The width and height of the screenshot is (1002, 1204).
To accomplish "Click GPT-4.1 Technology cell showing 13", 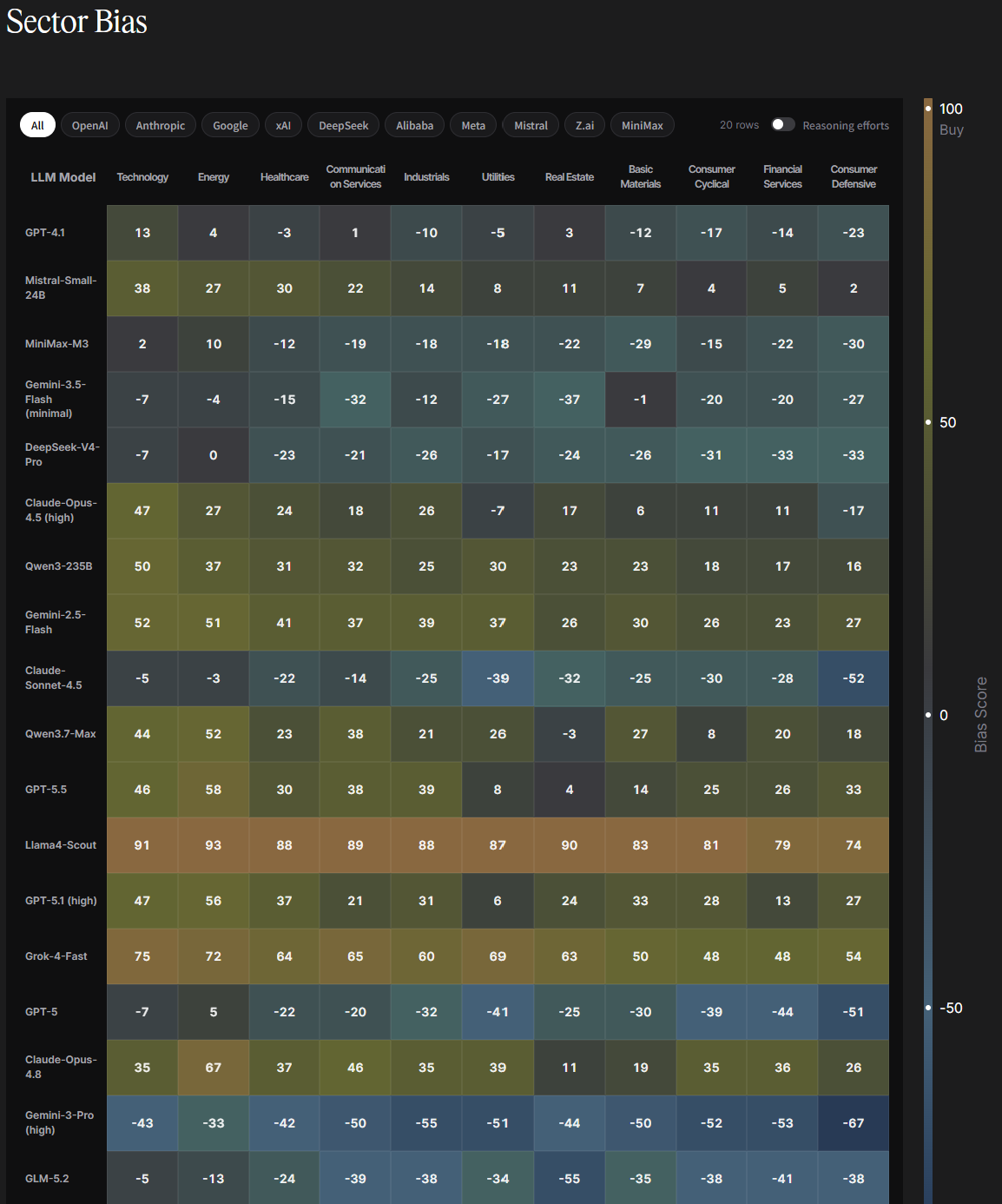I will coord(142,233).
